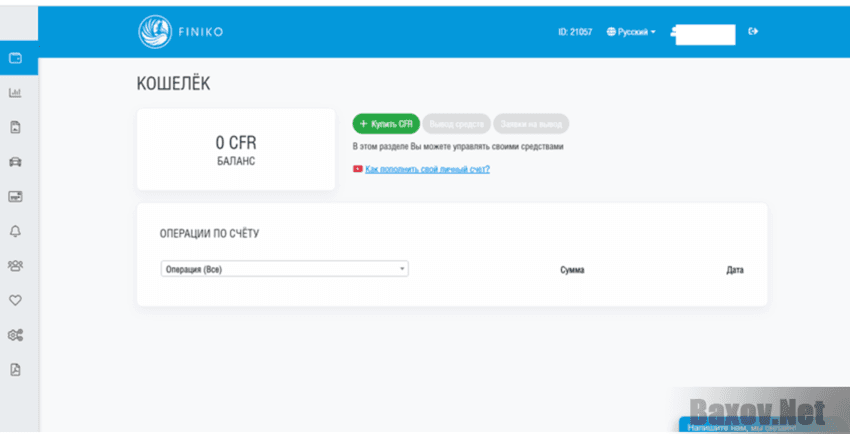
Task: Open notifications via the bell icon
Action: coord(15,231)
